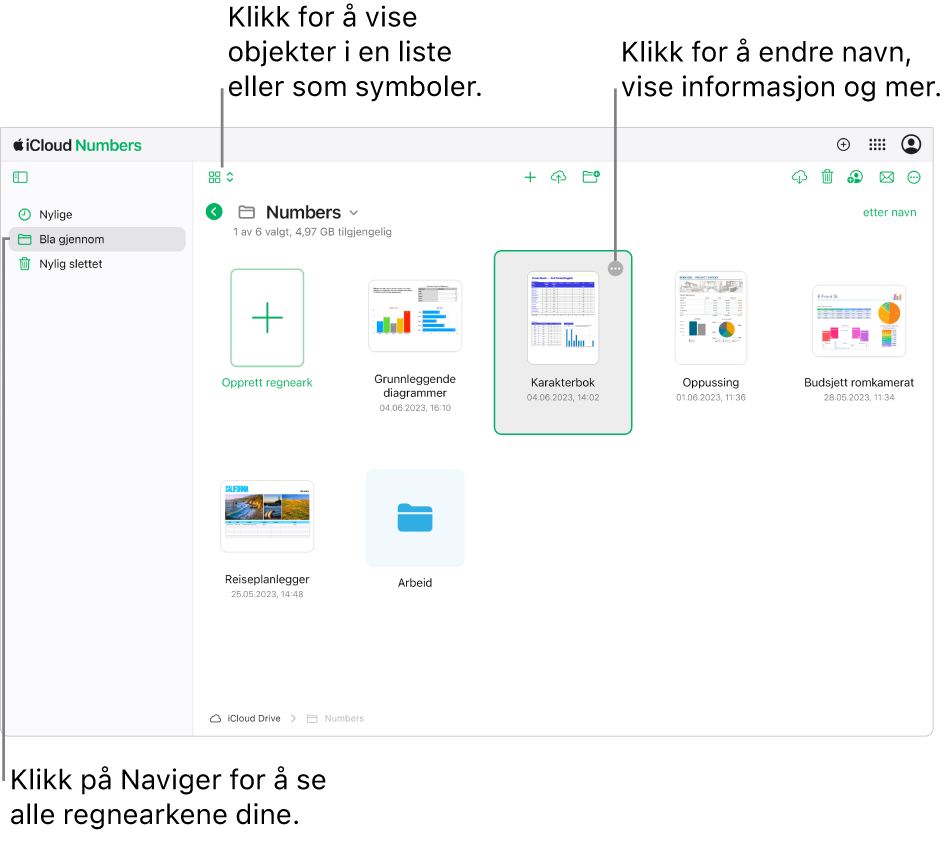Click the date 25.05.2023, 14:48
The width and height of the screenshot is (948, 841).
[267, 594]
